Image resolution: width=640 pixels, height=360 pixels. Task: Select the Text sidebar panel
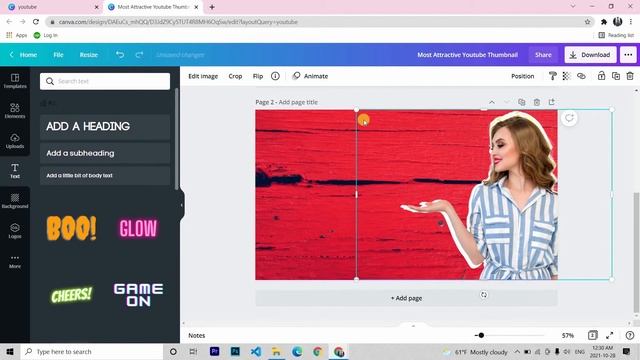(15, 171)
